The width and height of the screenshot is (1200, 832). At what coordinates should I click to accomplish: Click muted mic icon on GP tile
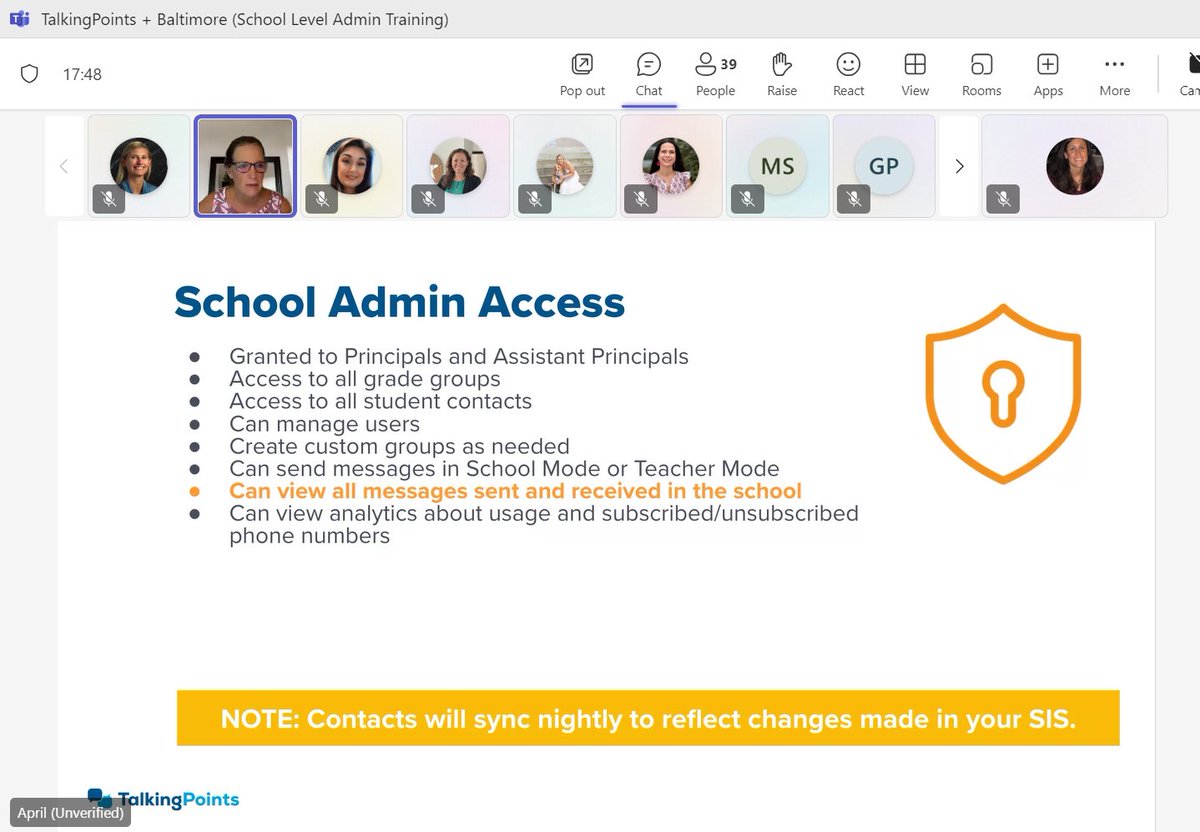click(x=853, y=199)
